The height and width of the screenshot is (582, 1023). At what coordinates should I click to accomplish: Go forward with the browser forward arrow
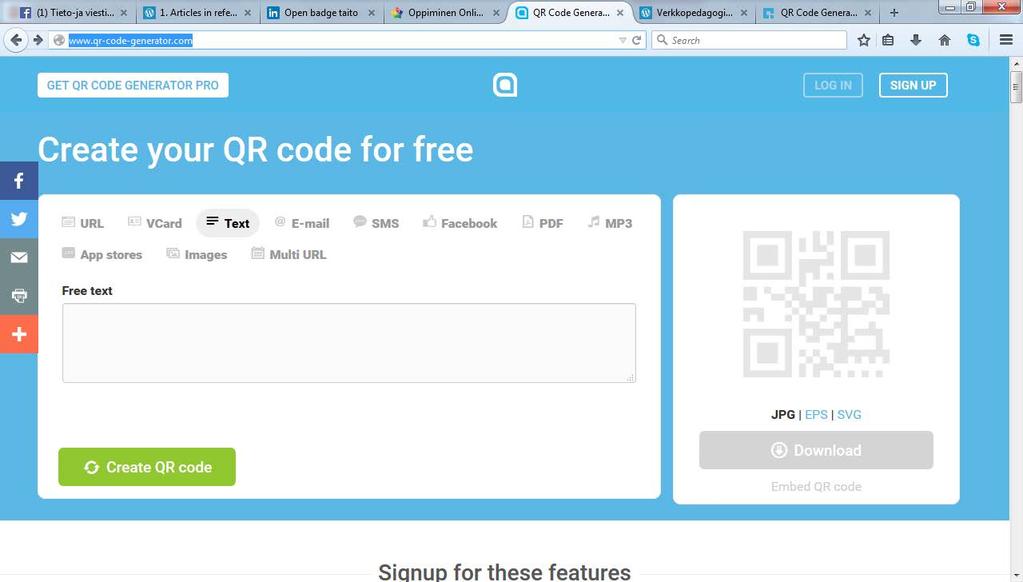[38, 40]
